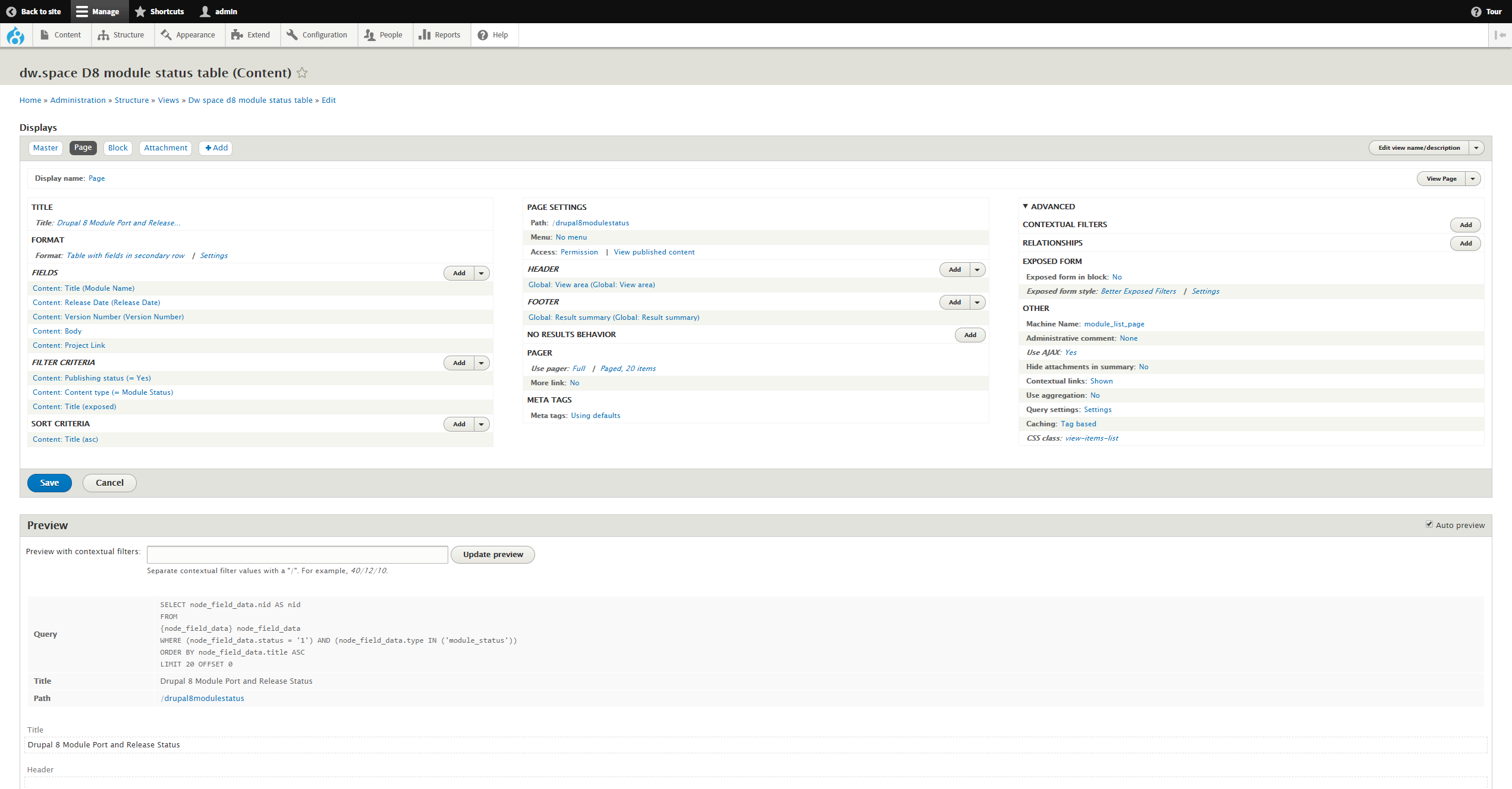Open the View Page dropdown arrow
The height and width of the screenshot is (789, 1512).
point(1473,178)
